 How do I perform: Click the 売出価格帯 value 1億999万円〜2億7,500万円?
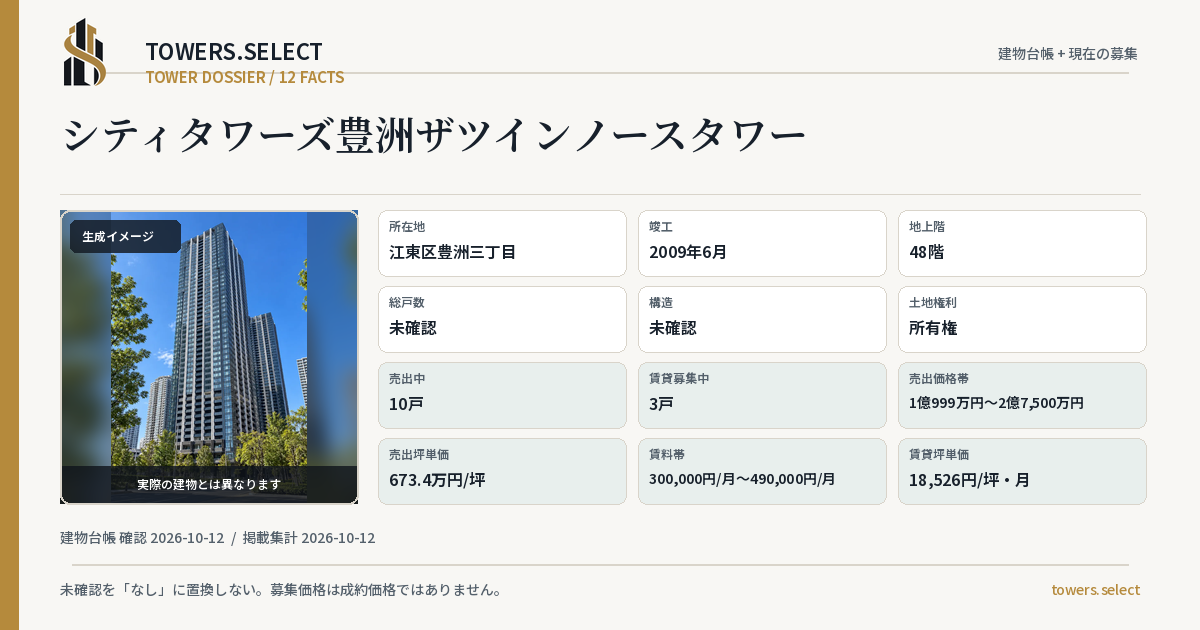click(x=996, y=403)
